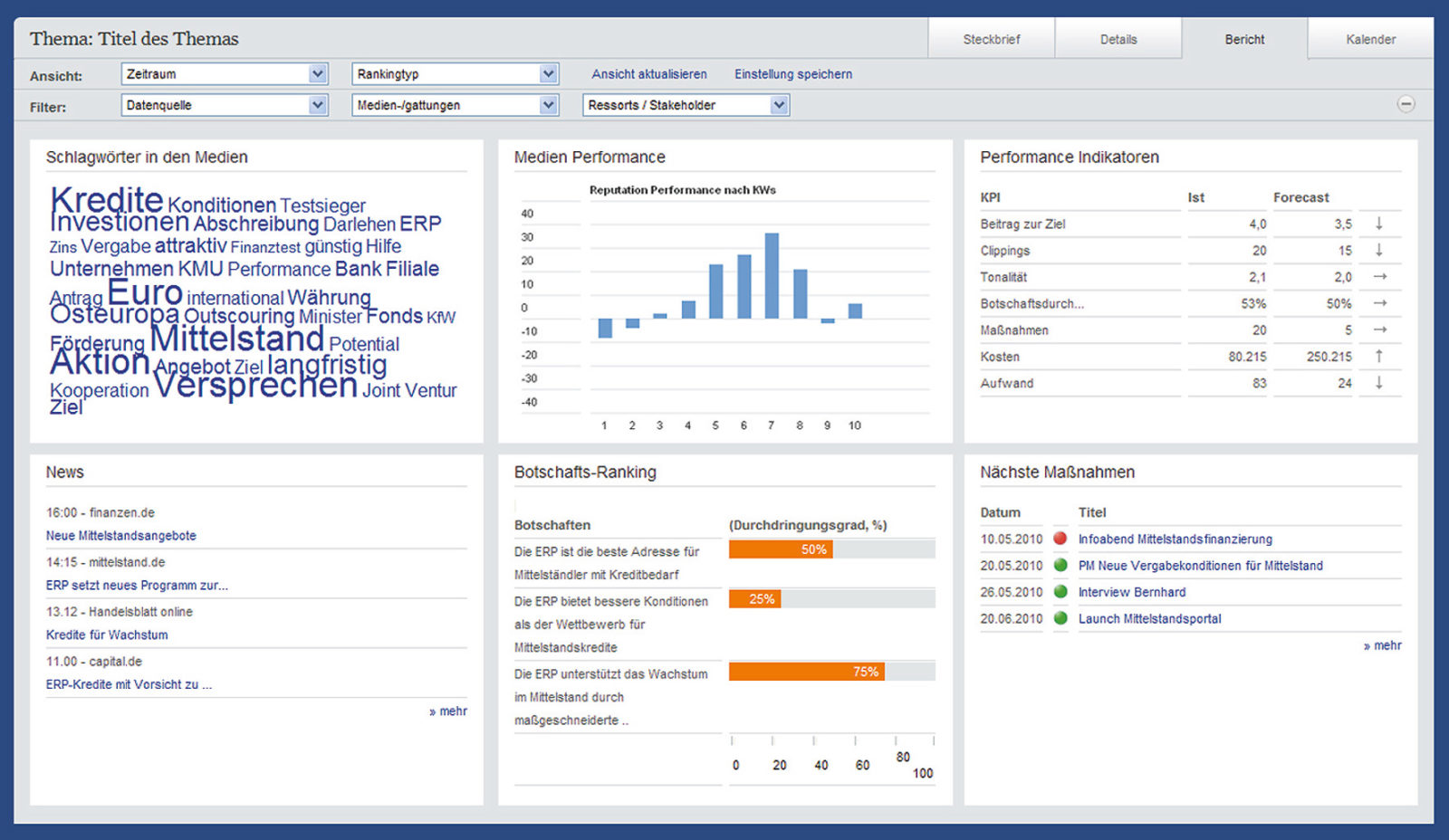Image resolution: width=1449 pixels, height=840 pixels.
Task: Click the word Investionen in tag cloud
Action: (120, 222)
